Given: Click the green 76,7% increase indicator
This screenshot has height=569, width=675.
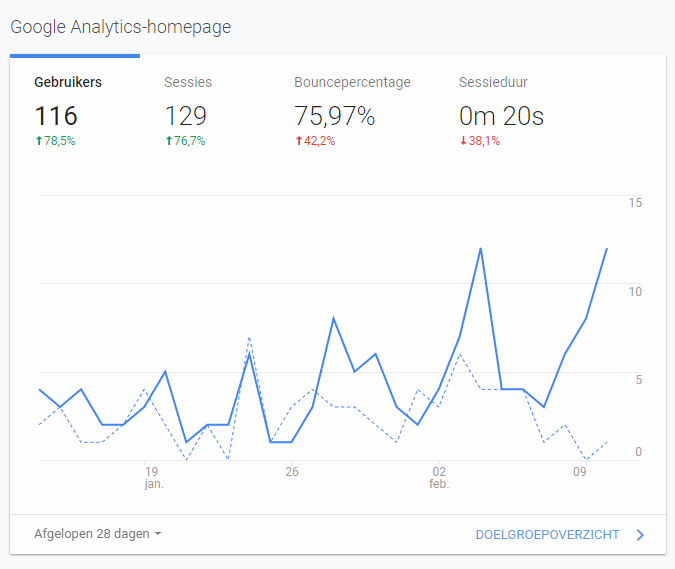Looking at the screenshot, I should pyautogui.click(x=185, y=141).
